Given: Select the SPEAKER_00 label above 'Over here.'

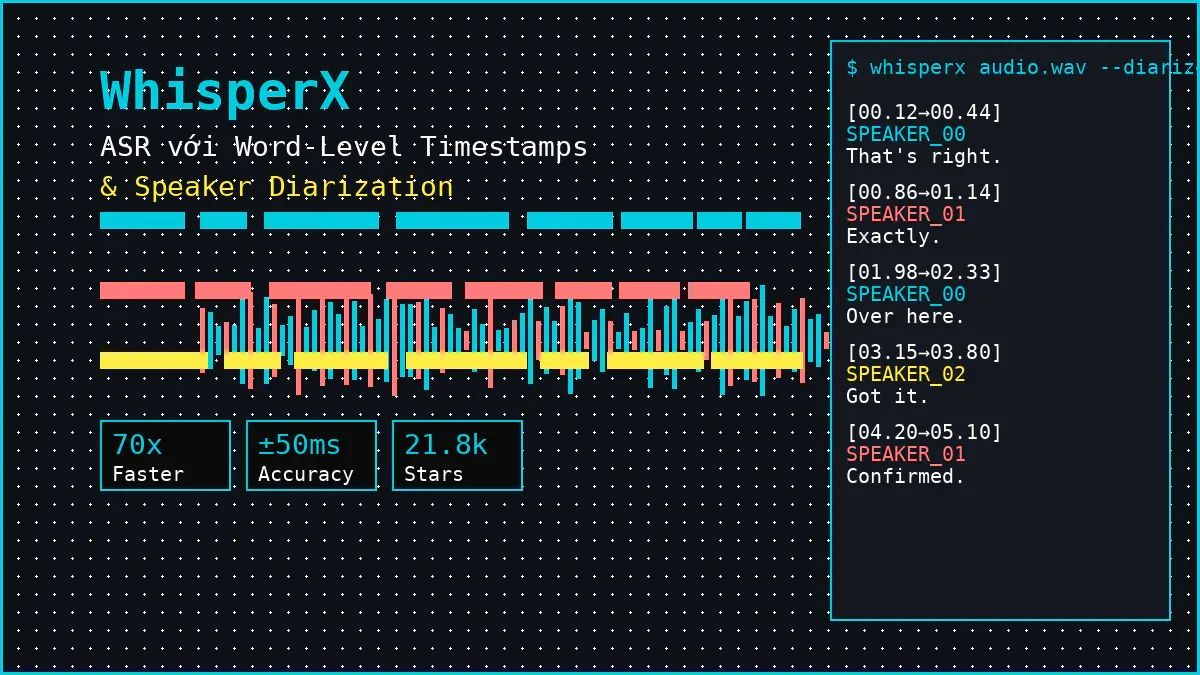Looking at the screenshot, I should (x=906, y=294).
